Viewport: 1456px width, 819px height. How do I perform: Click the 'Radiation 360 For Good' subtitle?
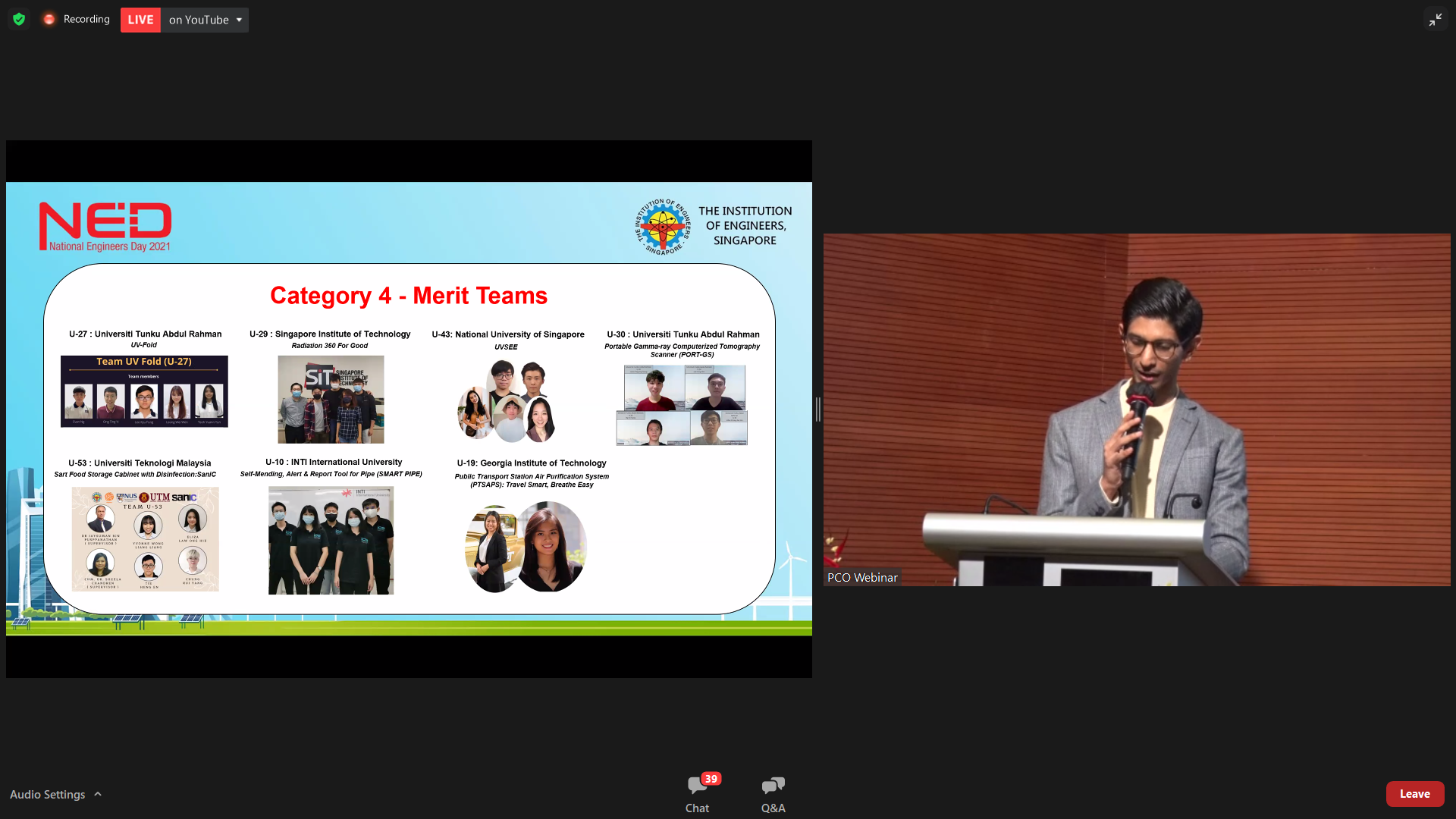(330, 346)
